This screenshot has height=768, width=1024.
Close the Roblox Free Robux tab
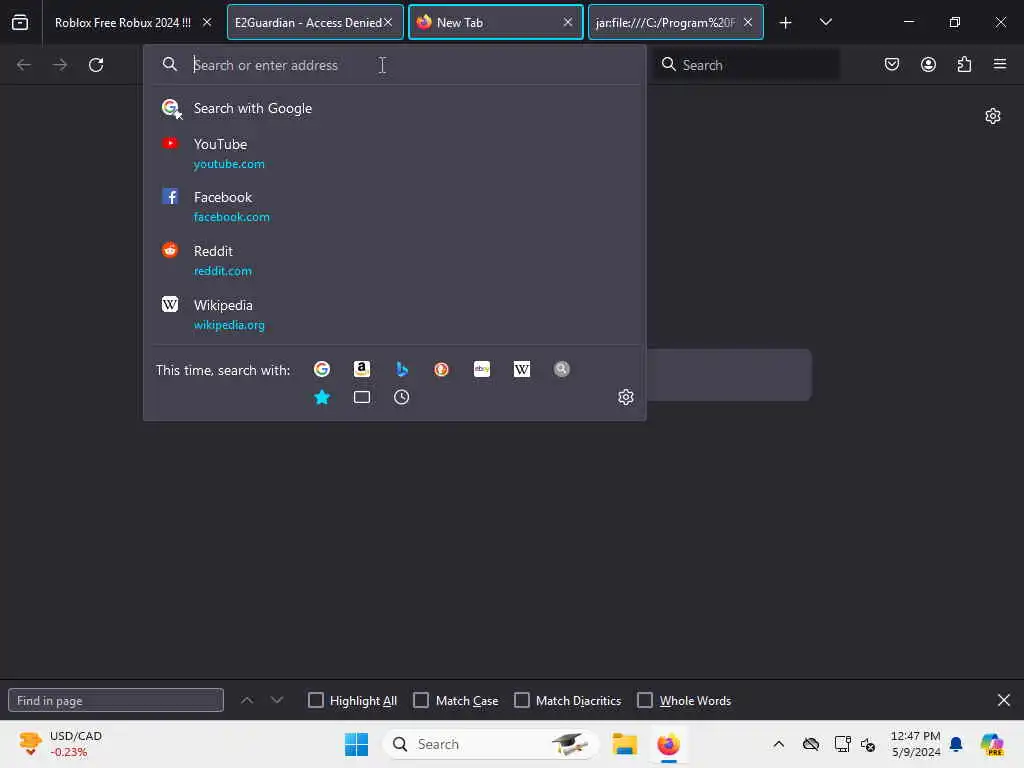[x=207, y=22]
